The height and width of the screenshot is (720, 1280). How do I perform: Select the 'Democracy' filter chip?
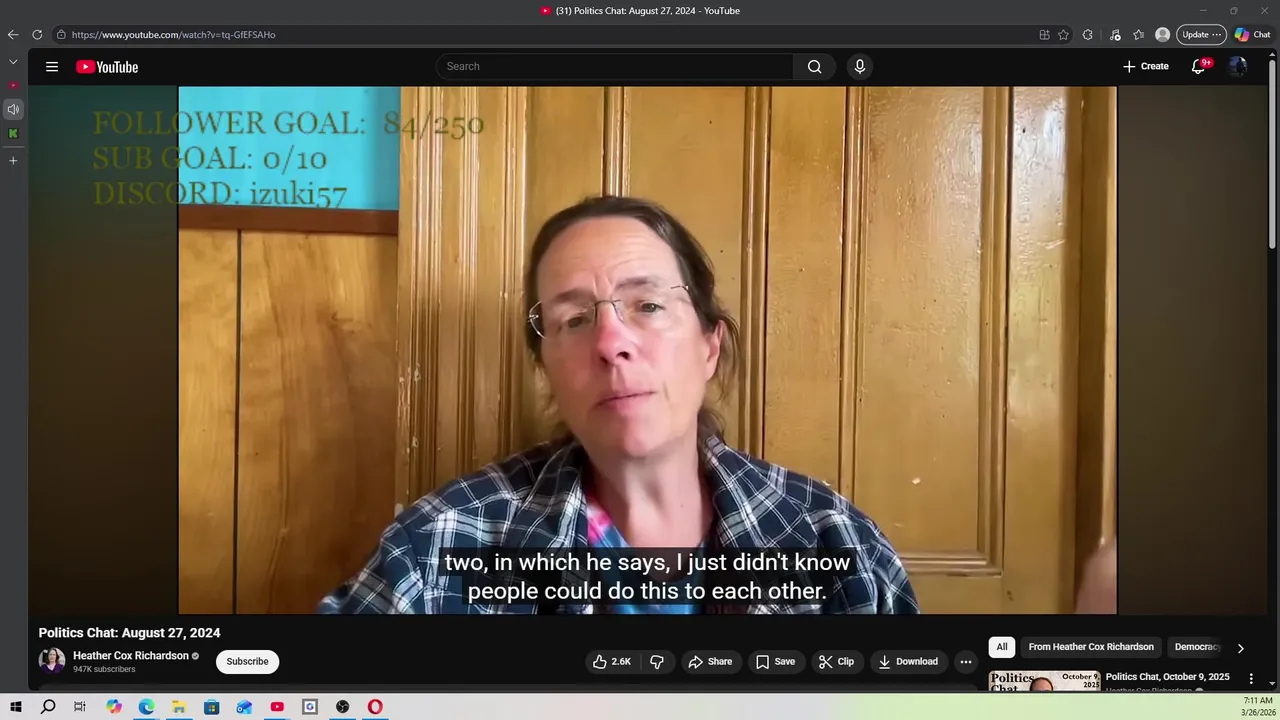[1197, 647]
